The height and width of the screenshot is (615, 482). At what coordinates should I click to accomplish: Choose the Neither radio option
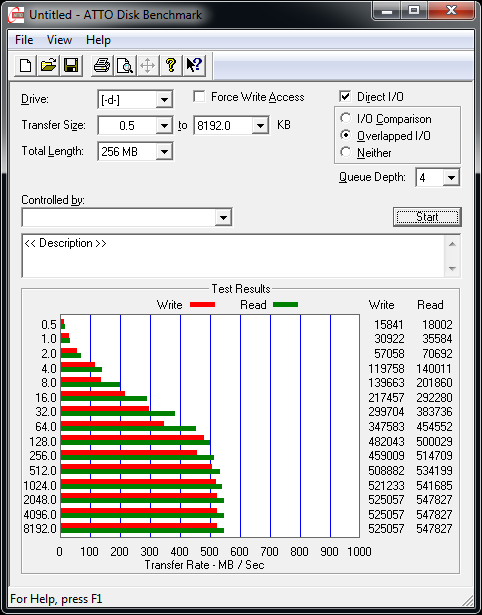pos(346,152)
